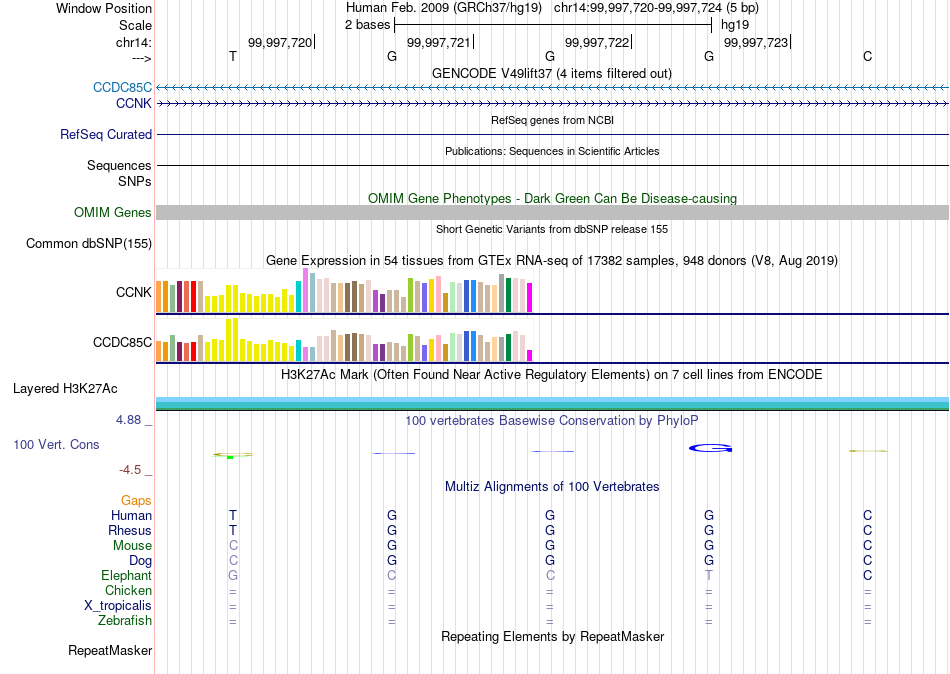Click the CCNK GTEx expression bar chart
Viewport: 950px width, 674px height.
tap(344, 290)
